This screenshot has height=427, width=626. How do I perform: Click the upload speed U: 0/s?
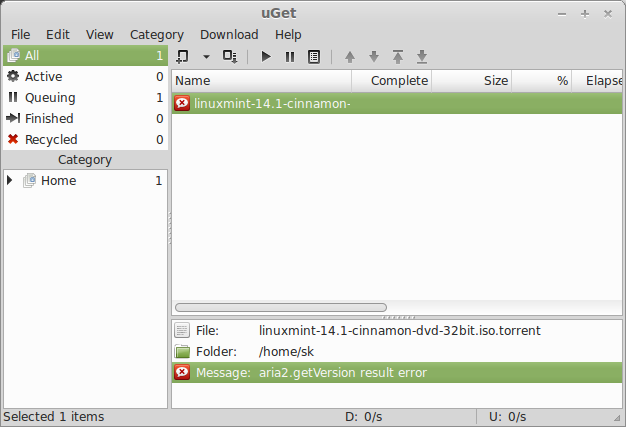[x=507, y=417]
